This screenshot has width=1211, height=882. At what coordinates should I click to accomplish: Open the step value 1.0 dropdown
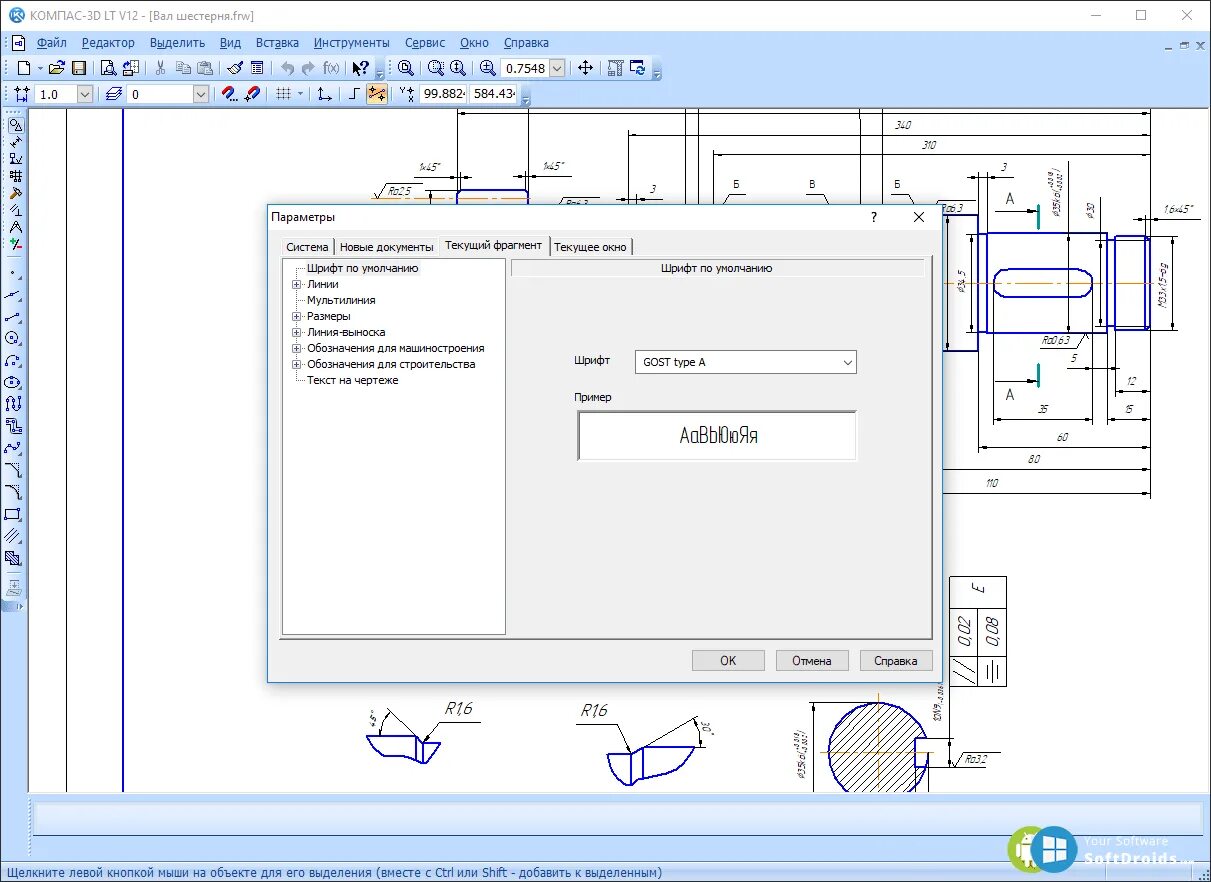pos(85,94)
